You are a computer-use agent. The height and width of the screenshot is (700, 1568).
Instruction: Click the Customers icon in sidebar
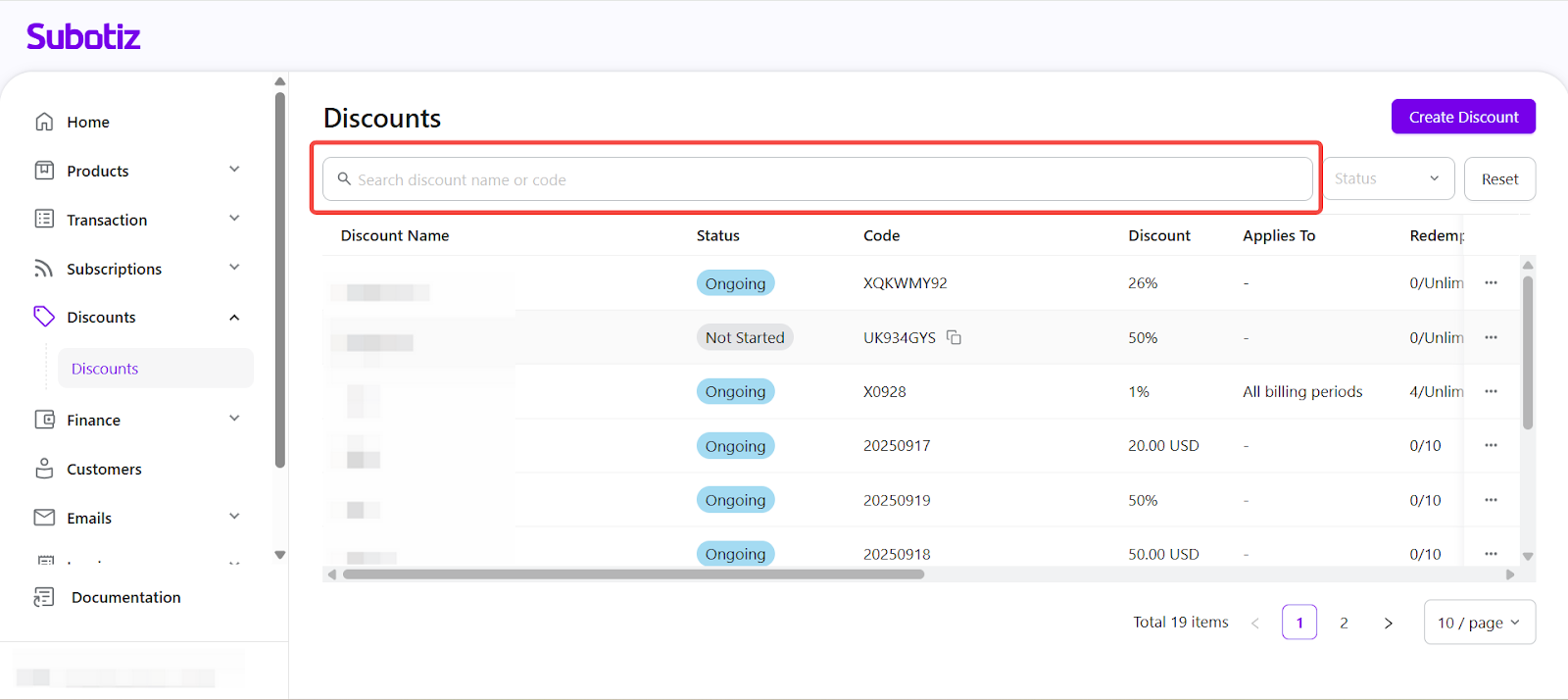44,469
